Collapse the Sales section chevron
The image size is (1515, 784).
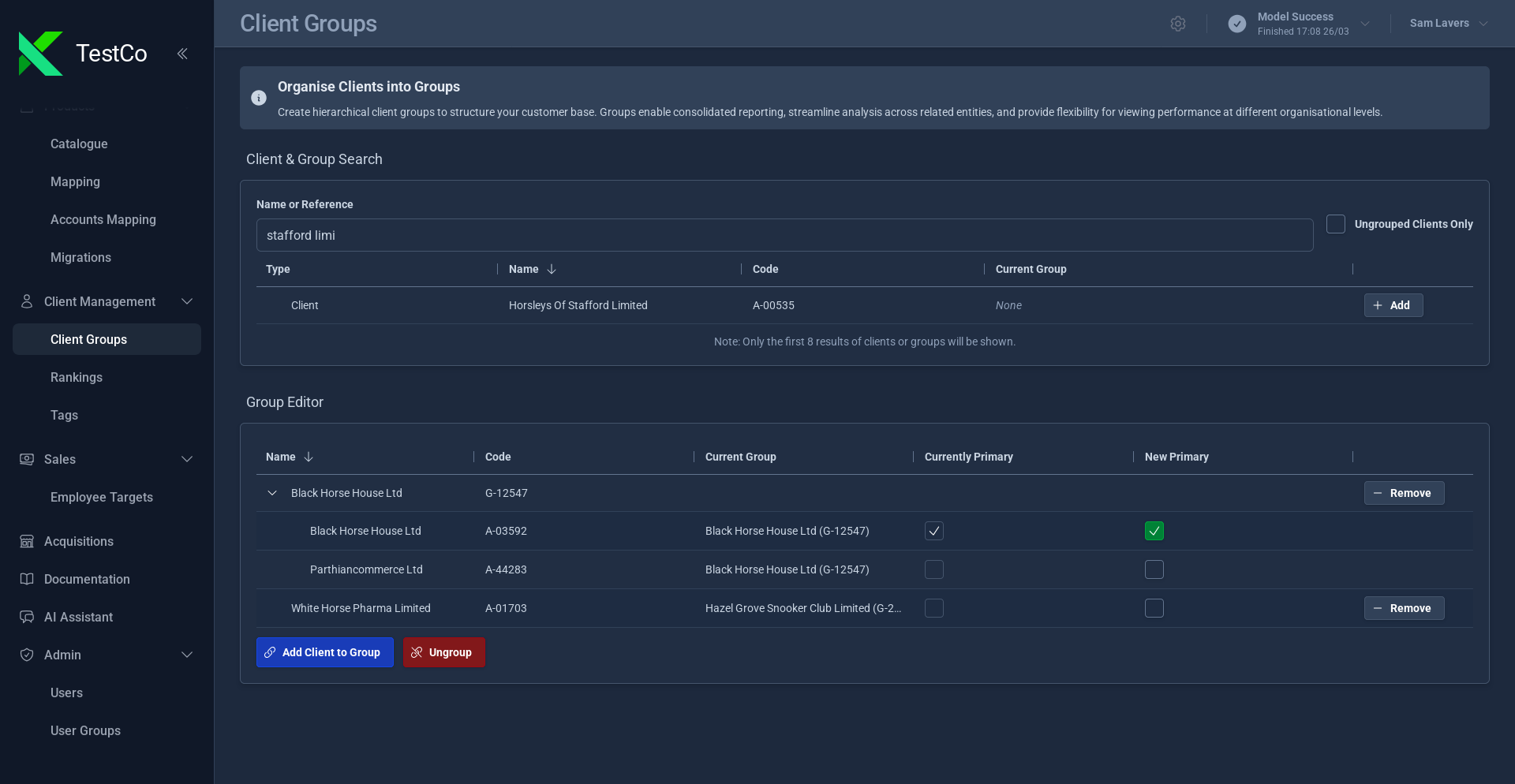coord(187,459)
